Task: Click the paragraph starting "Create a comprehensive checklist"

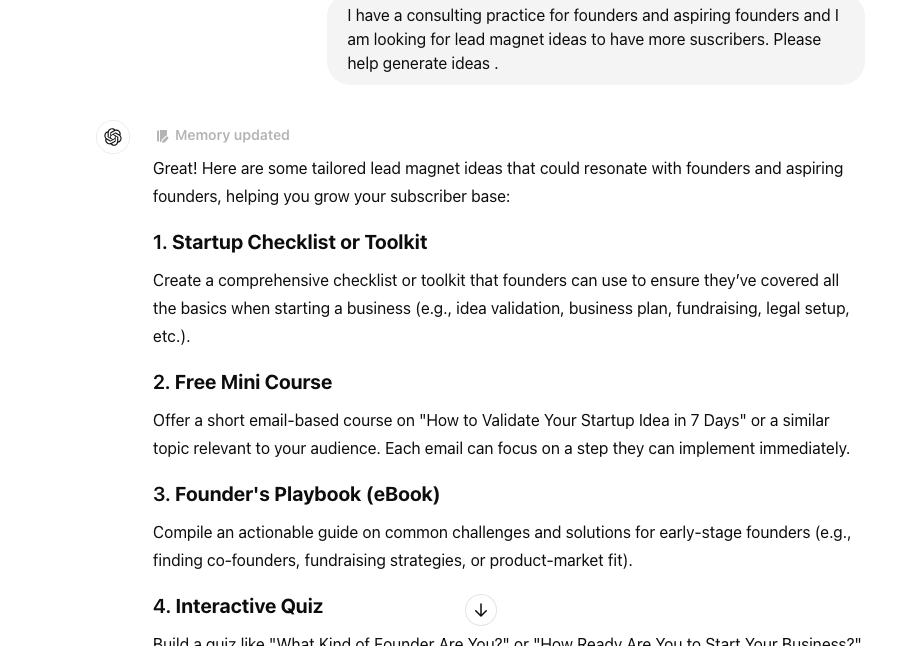Action: tap(501, 308)
